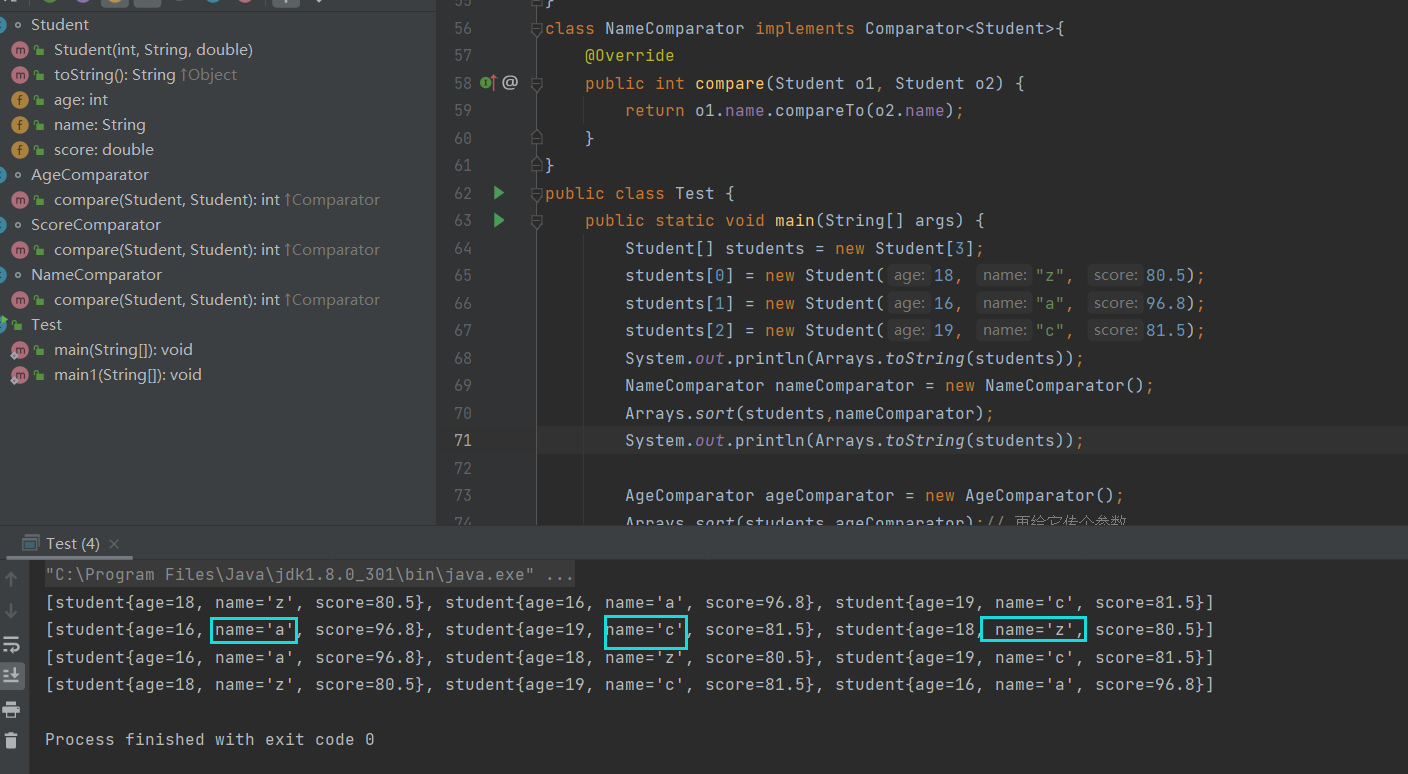Click 'NameComparator' in the class declaration on line 56
This screenshot has height=774, width=1408.
(x=675, y=29)
